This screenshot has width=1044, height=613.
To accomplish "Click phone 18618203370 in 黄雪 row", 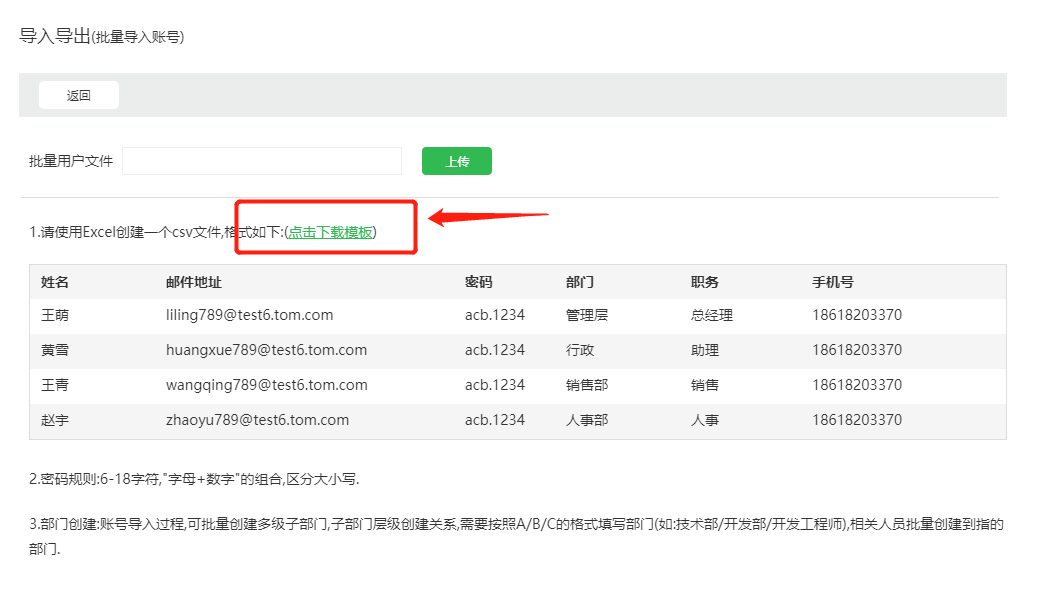I will (857, 350).
